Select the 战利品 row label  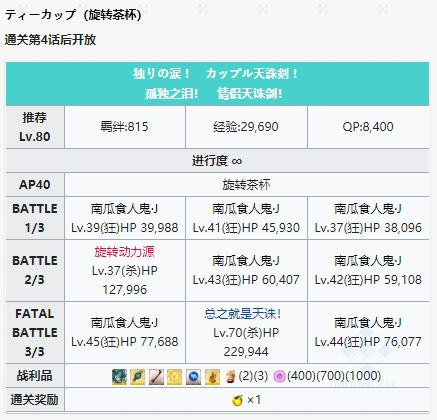coord(35,376)
